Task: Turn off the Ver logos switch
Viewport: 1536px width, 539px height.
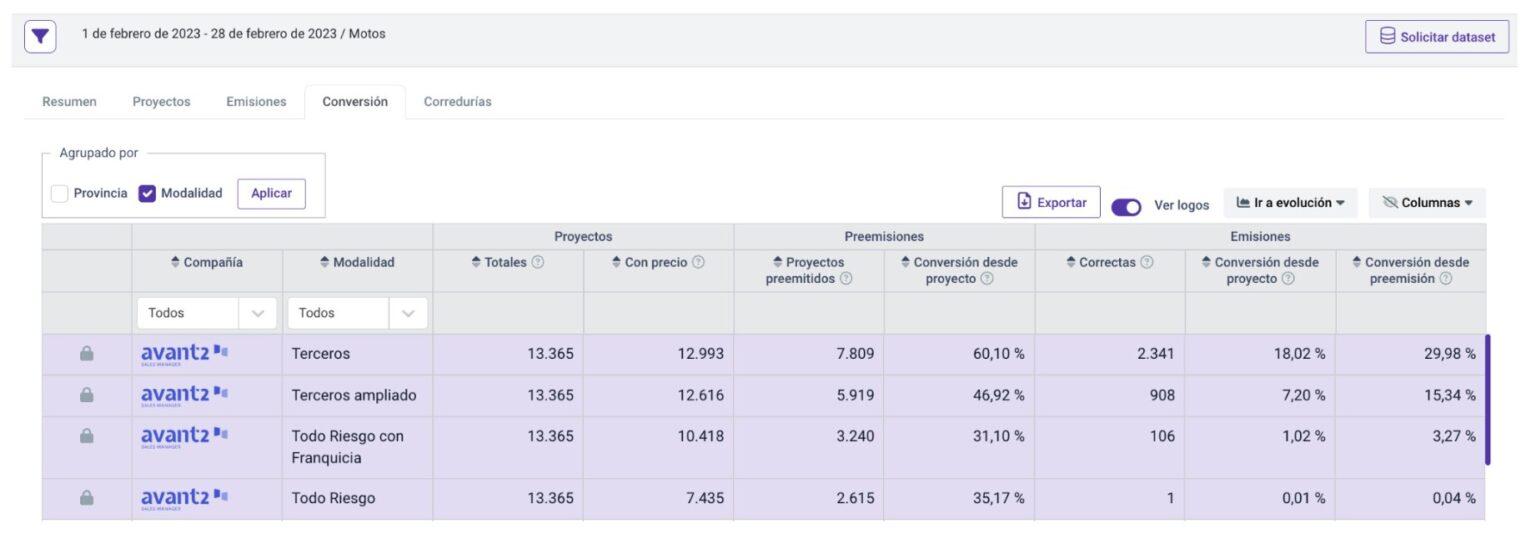Action: pos(1126,206)
